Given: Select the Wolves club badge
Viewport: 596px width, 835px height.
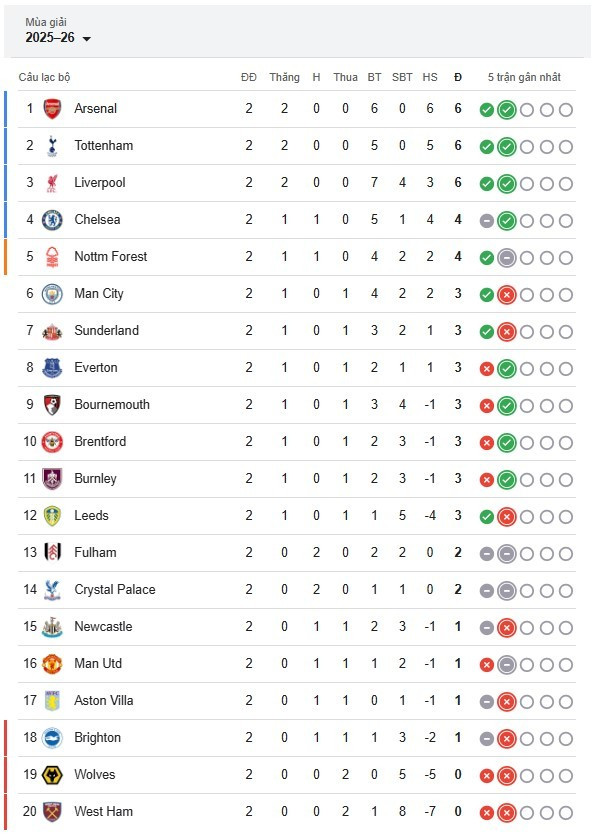Looking at the screenshot, I should click(x=52, y=775).
